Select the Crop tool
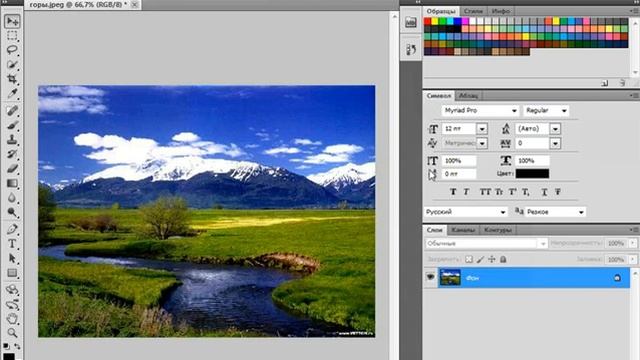The height and width of the screenshot is (360, 640). click(x=12, y=79)
